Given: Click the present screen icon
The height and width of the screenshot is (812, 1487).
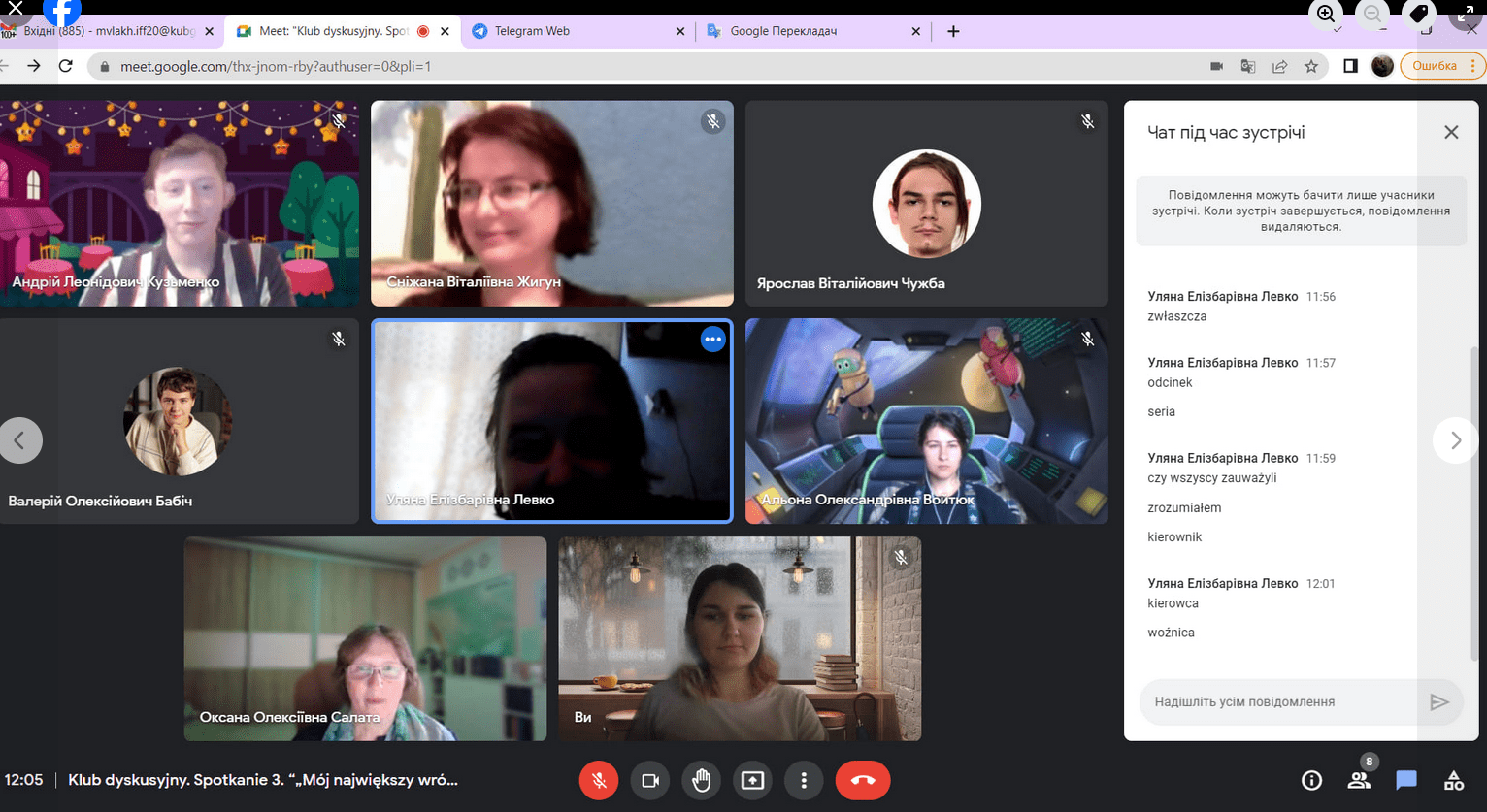Looking at the screenshot, I should tap(752, 780).
